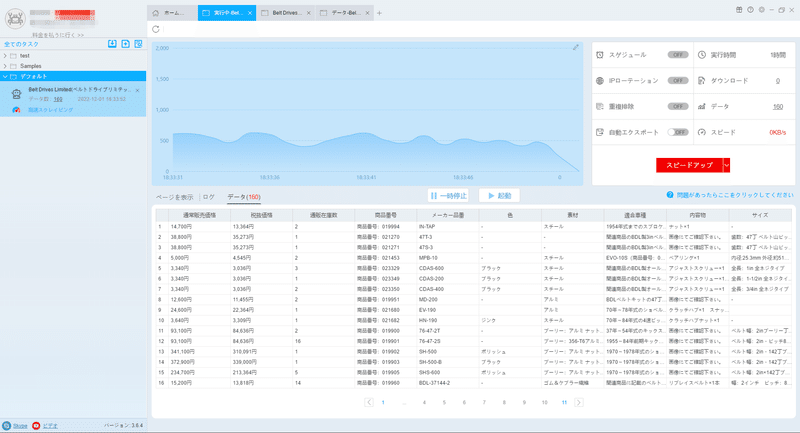Click the 自動エクスポート export icon

pos(600,132)
